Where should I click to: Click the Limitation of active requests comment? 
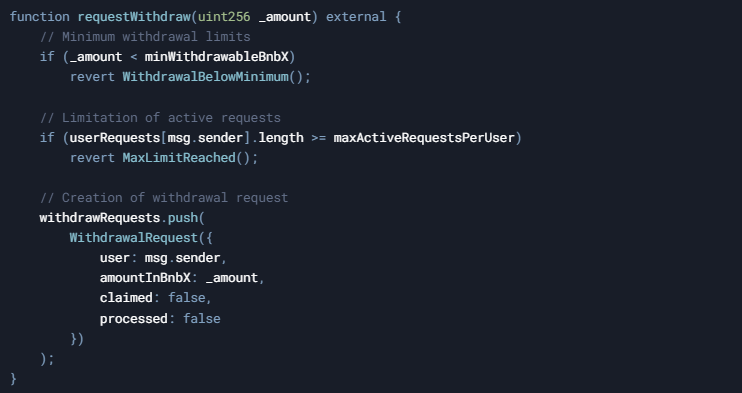pyautogui.click(x=160, y=117)
